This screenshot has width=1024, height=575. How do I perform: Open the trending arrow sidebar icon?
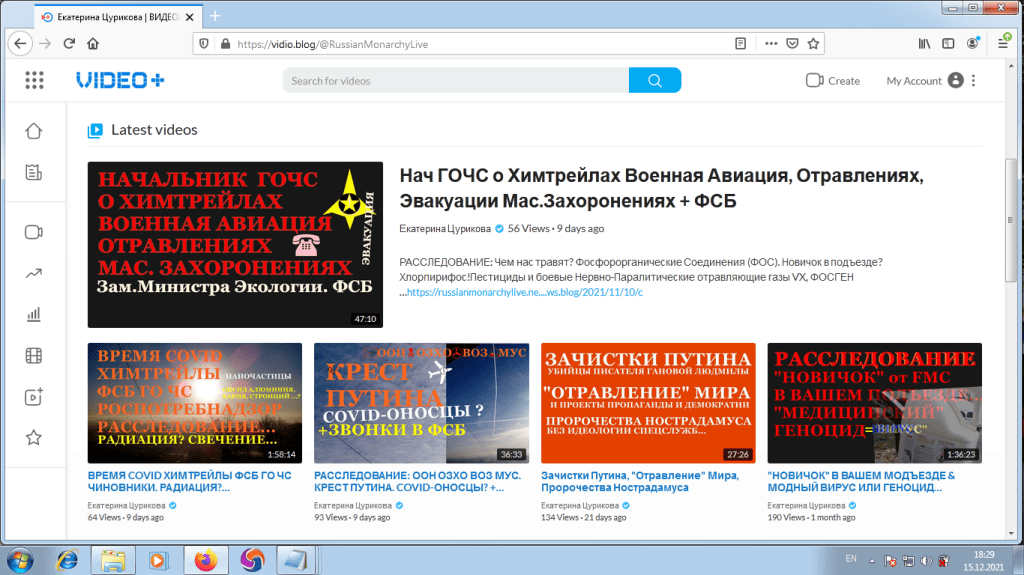pyautogui.click(x=34, y=273)
